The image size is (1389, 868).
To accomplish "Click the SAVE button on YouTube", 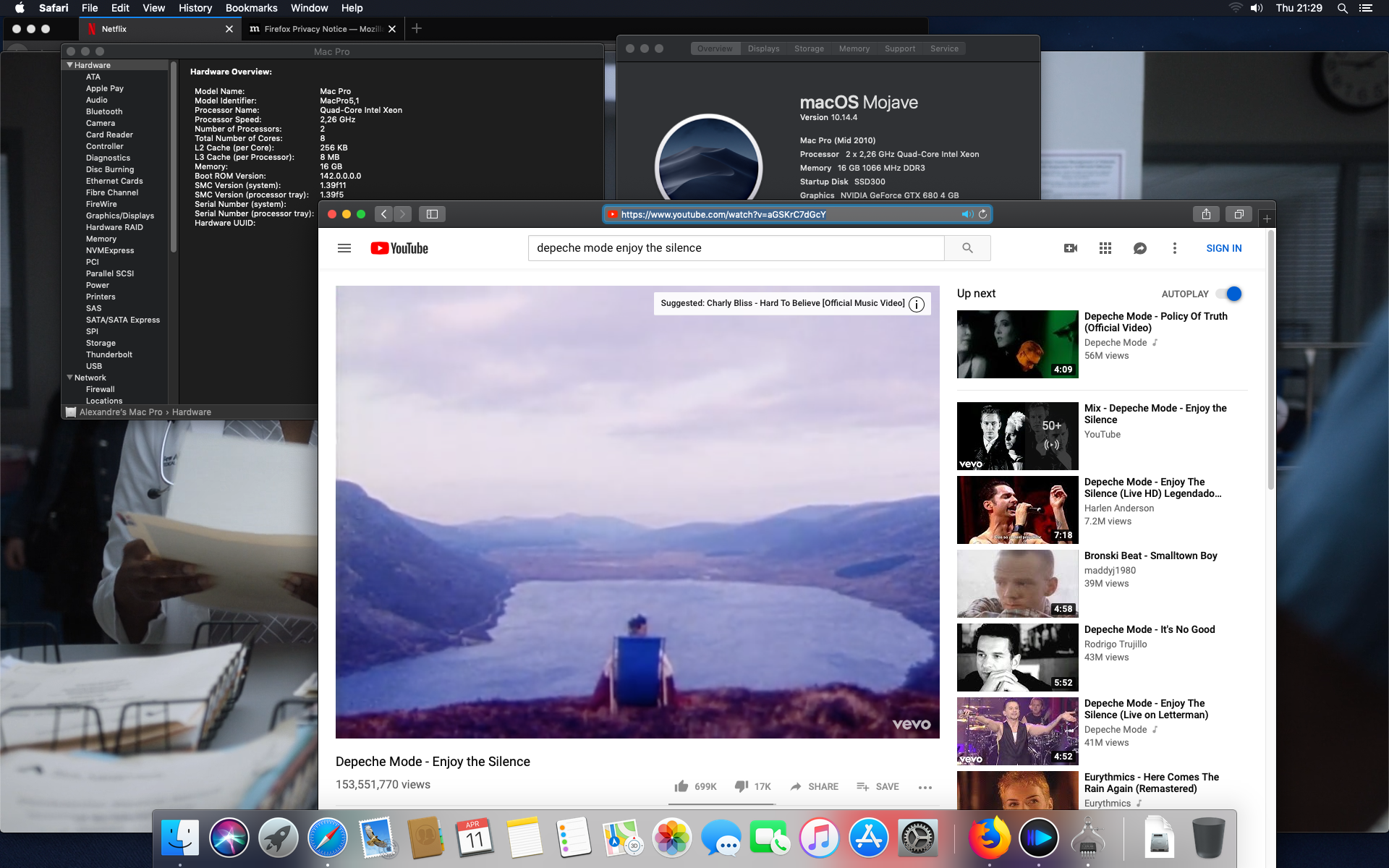I will [x=878, y=786].
